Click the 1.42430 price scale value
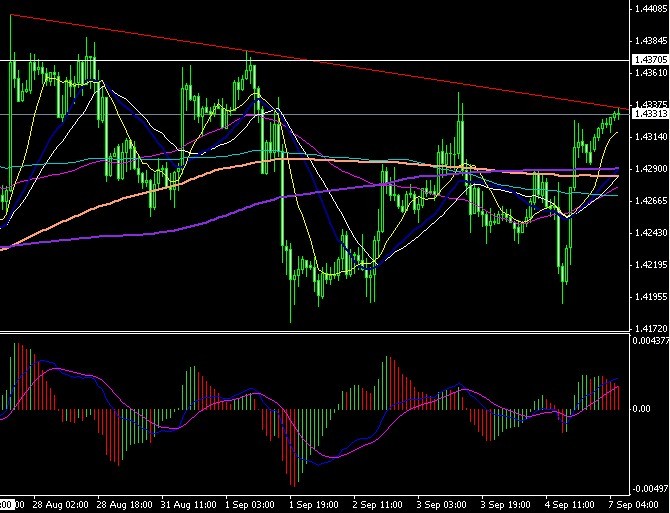This screenshot has height=513, width=670. pyautogui.click(x=652, y=233)
